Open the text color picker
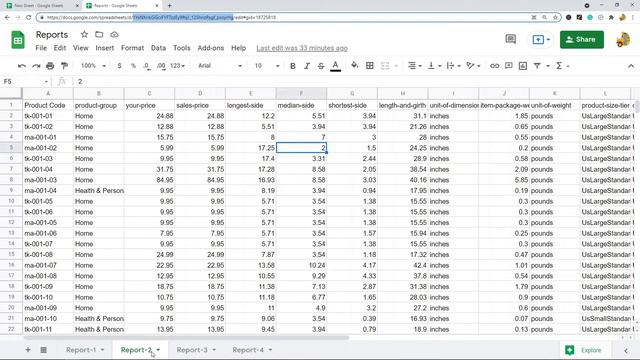Screen dimensions: 640x360 coord(336,66)
